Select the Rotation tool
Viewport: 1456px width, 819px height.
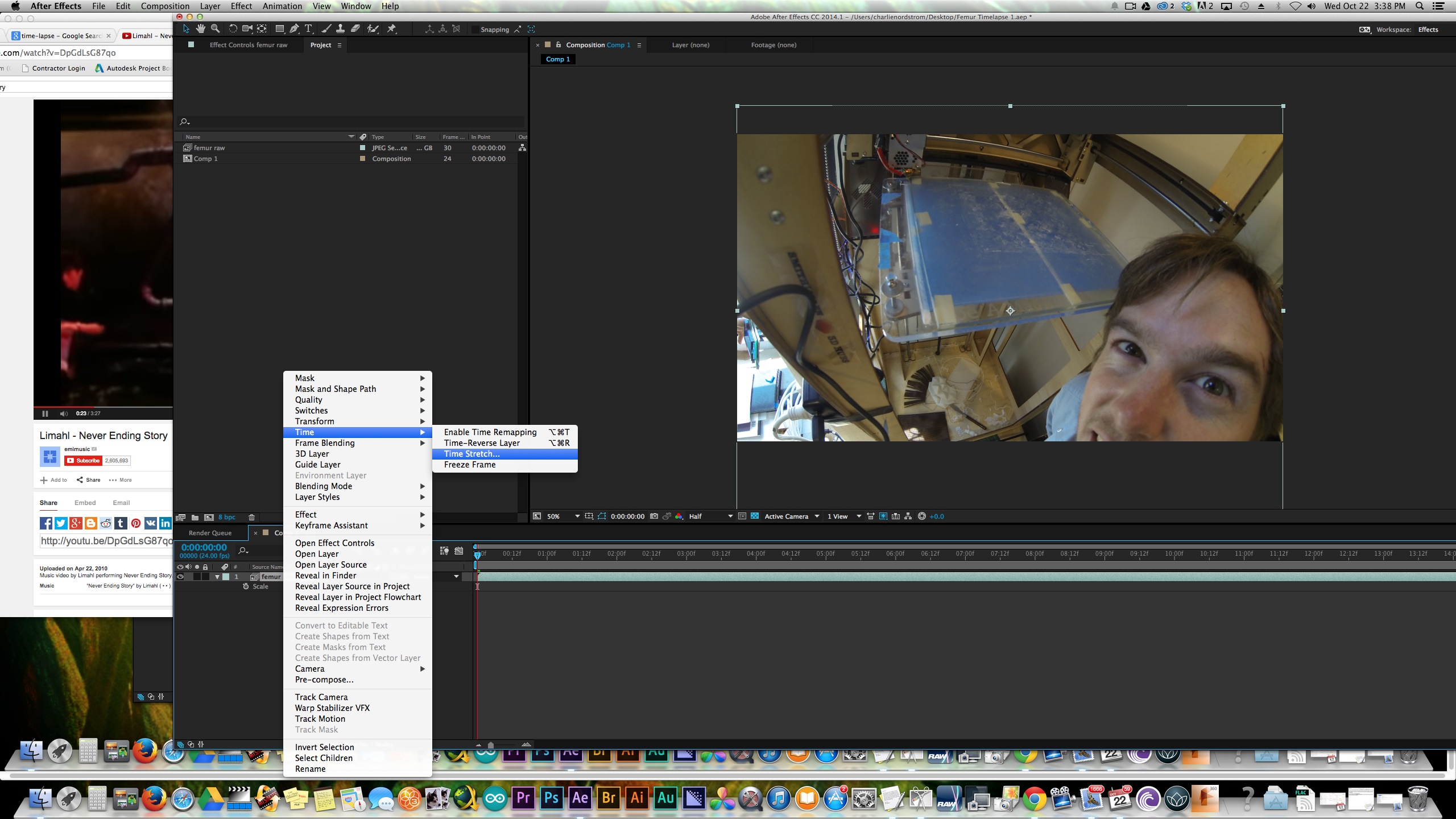click(x=233, y=29)
